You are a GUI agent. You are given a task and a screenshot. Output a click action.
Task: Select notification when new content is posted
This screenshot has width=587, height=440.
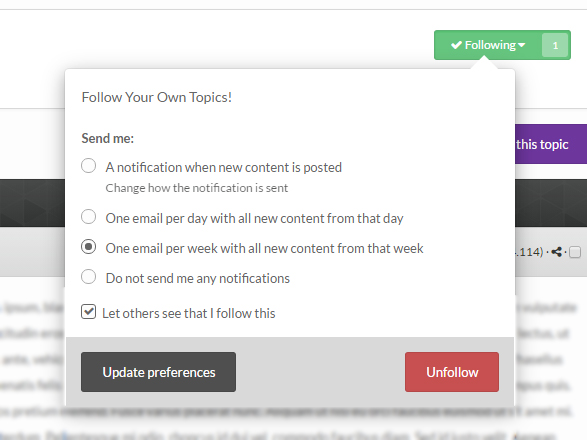point(89,166)
